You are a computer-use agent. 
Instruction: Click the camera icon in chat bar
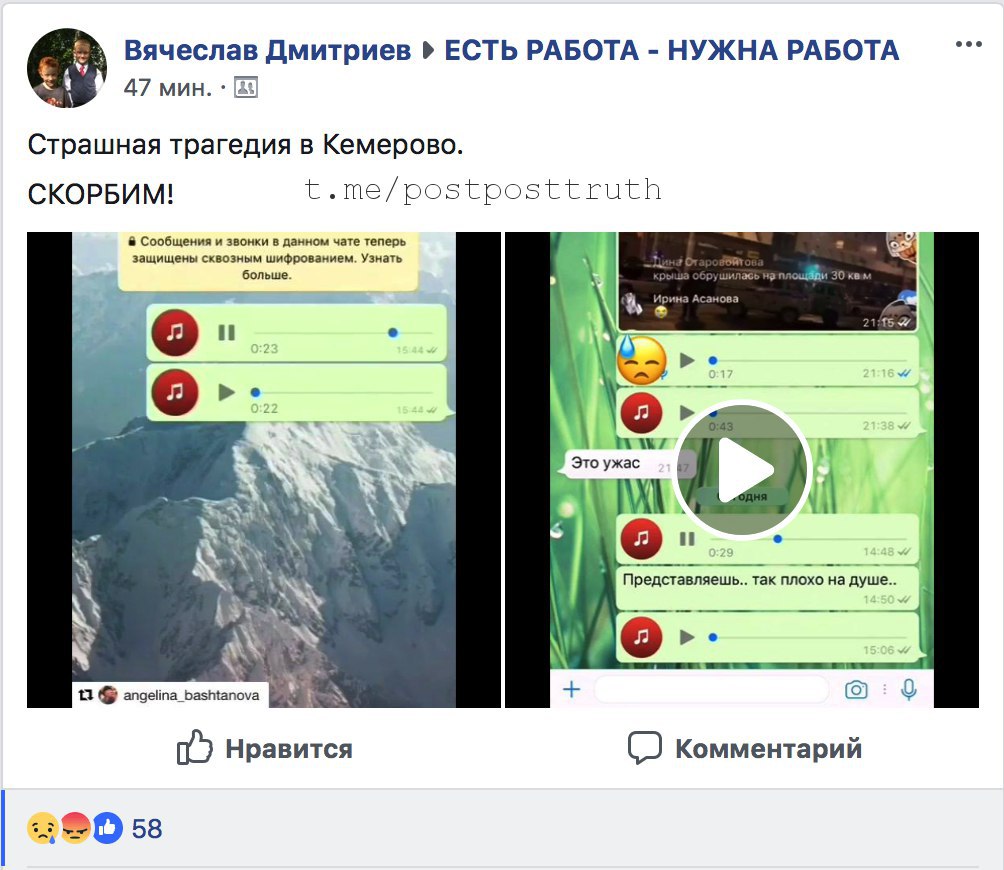pos(856,689)
